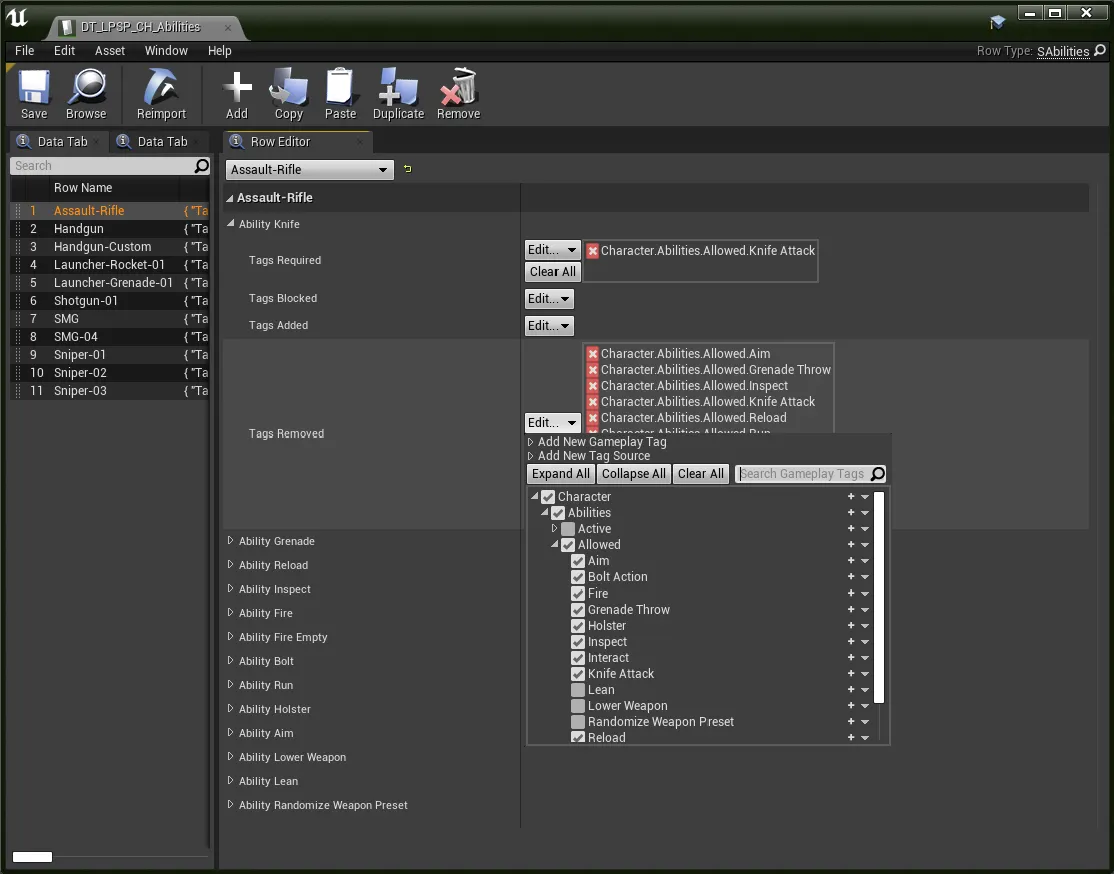1114x874 pixels.
Task: Enable the Lean tag checkbox
Action: [x=578, y=690]
